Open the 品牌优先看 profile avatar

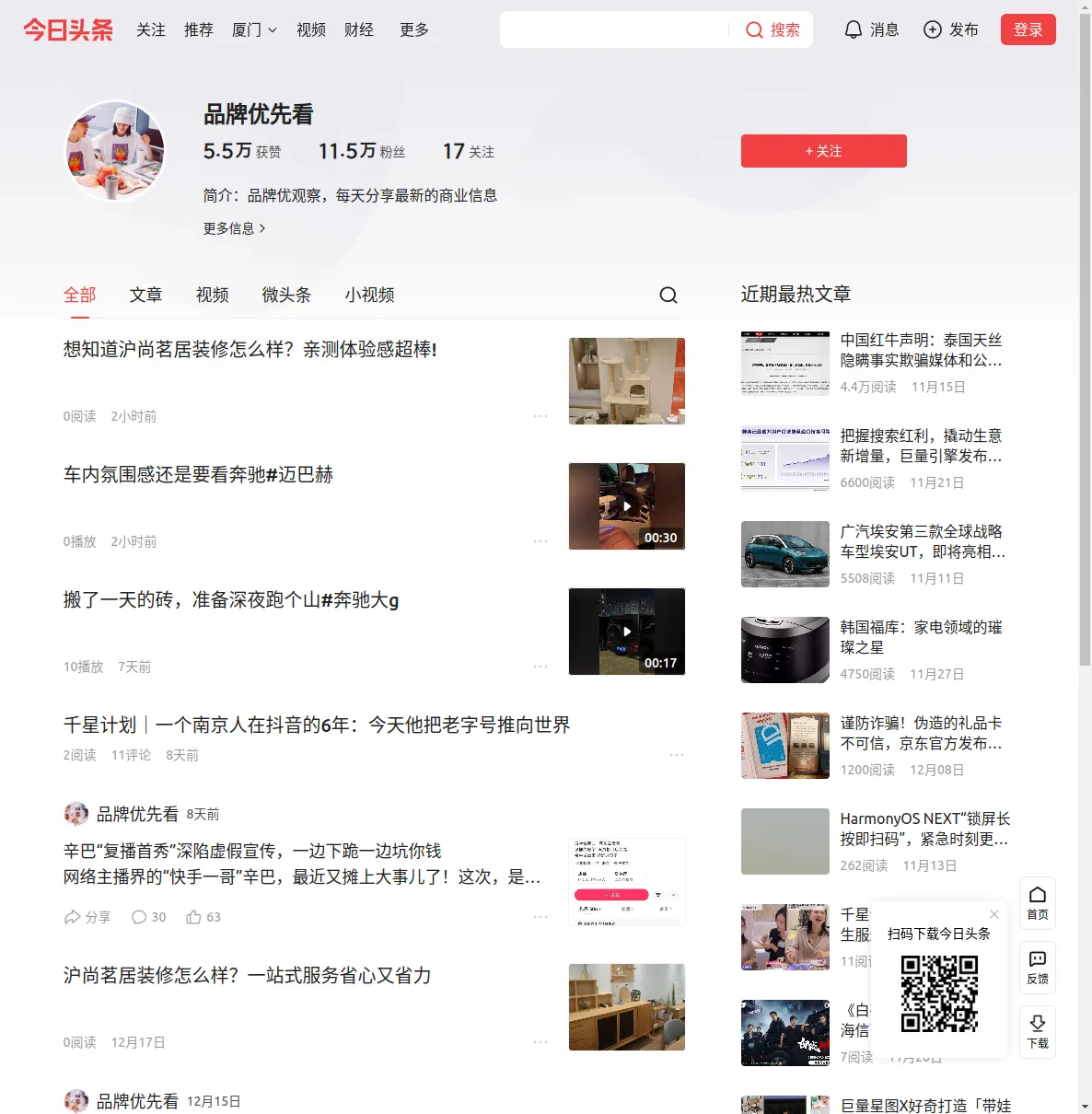115,151
